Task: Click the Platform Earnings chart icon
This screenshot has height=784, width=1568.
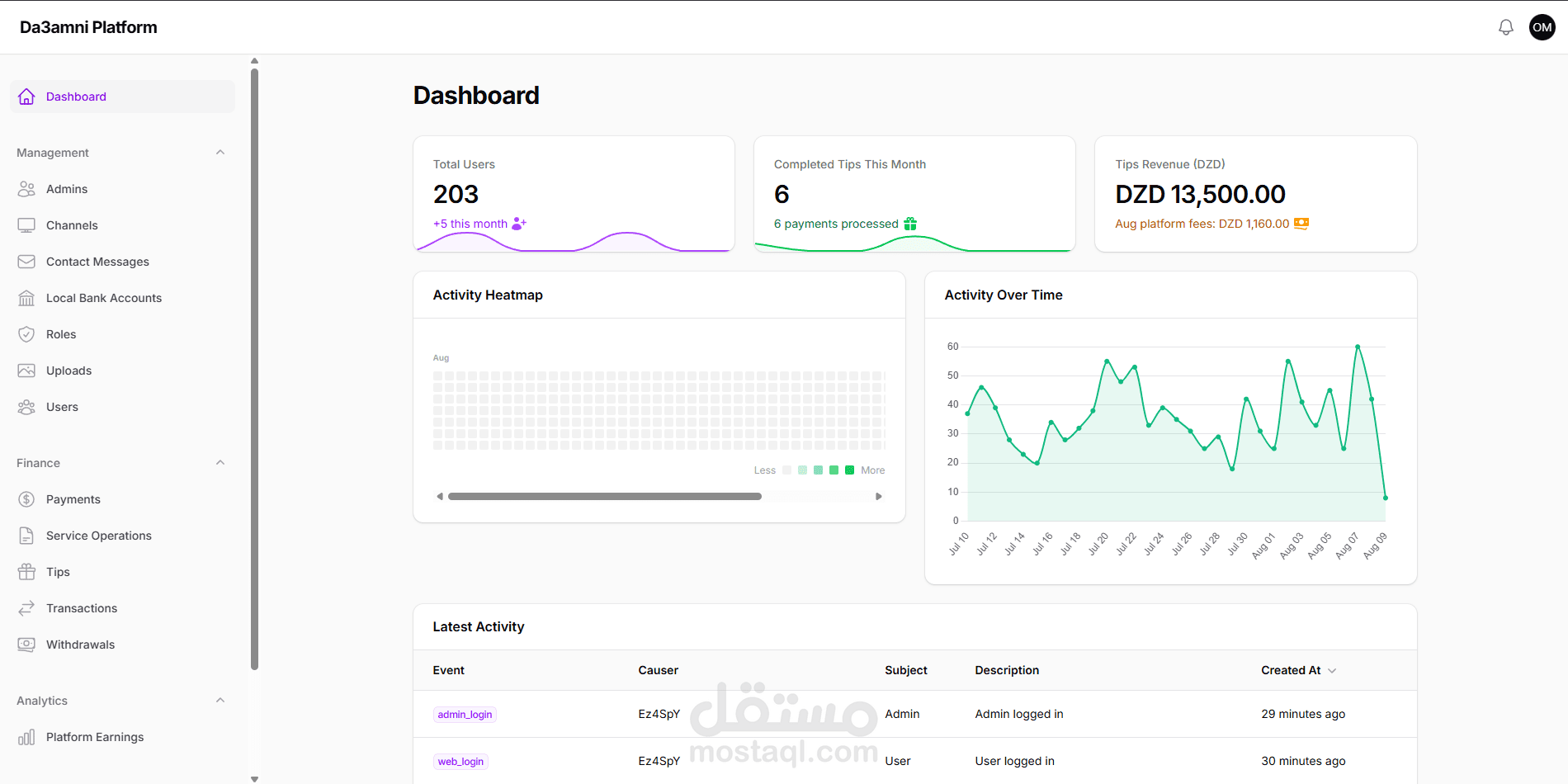Action: click(26, 737)
